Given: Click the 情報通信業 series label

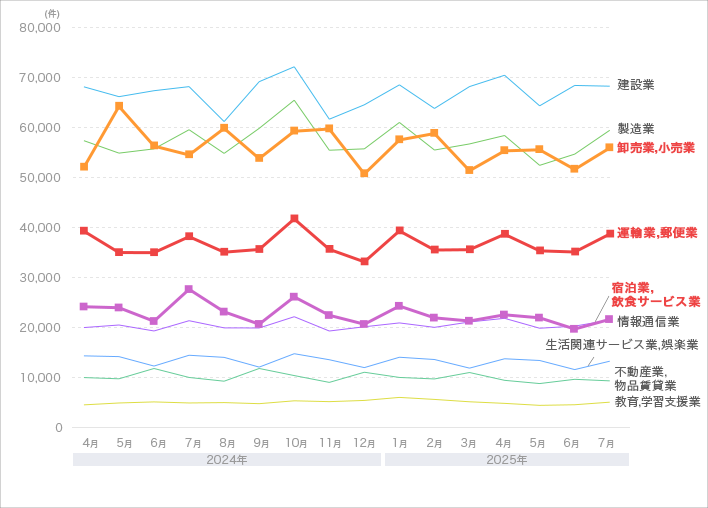Looking at the screenshot, I should tap(648, 322).
